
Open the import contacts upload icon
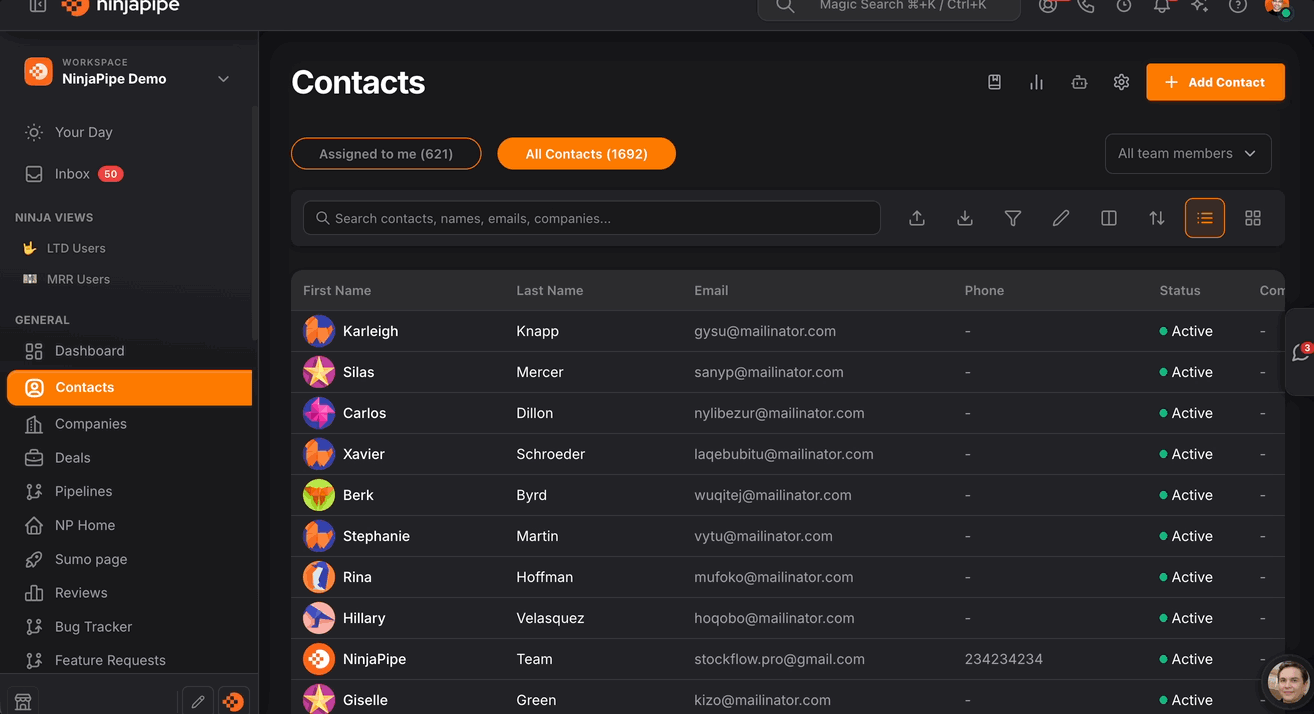917,218
